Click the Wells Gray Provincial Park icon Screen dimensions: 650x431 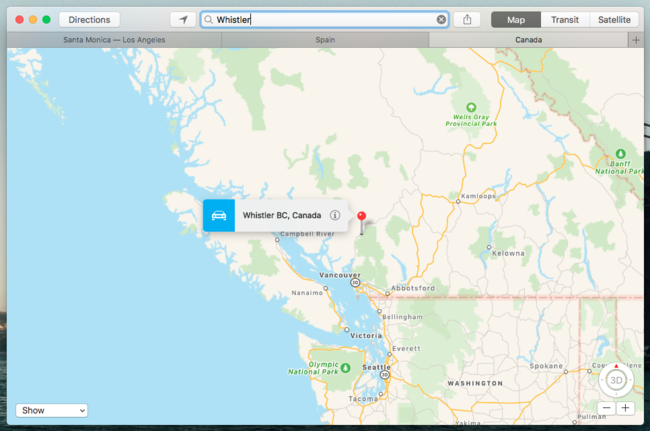coord(471,107)
